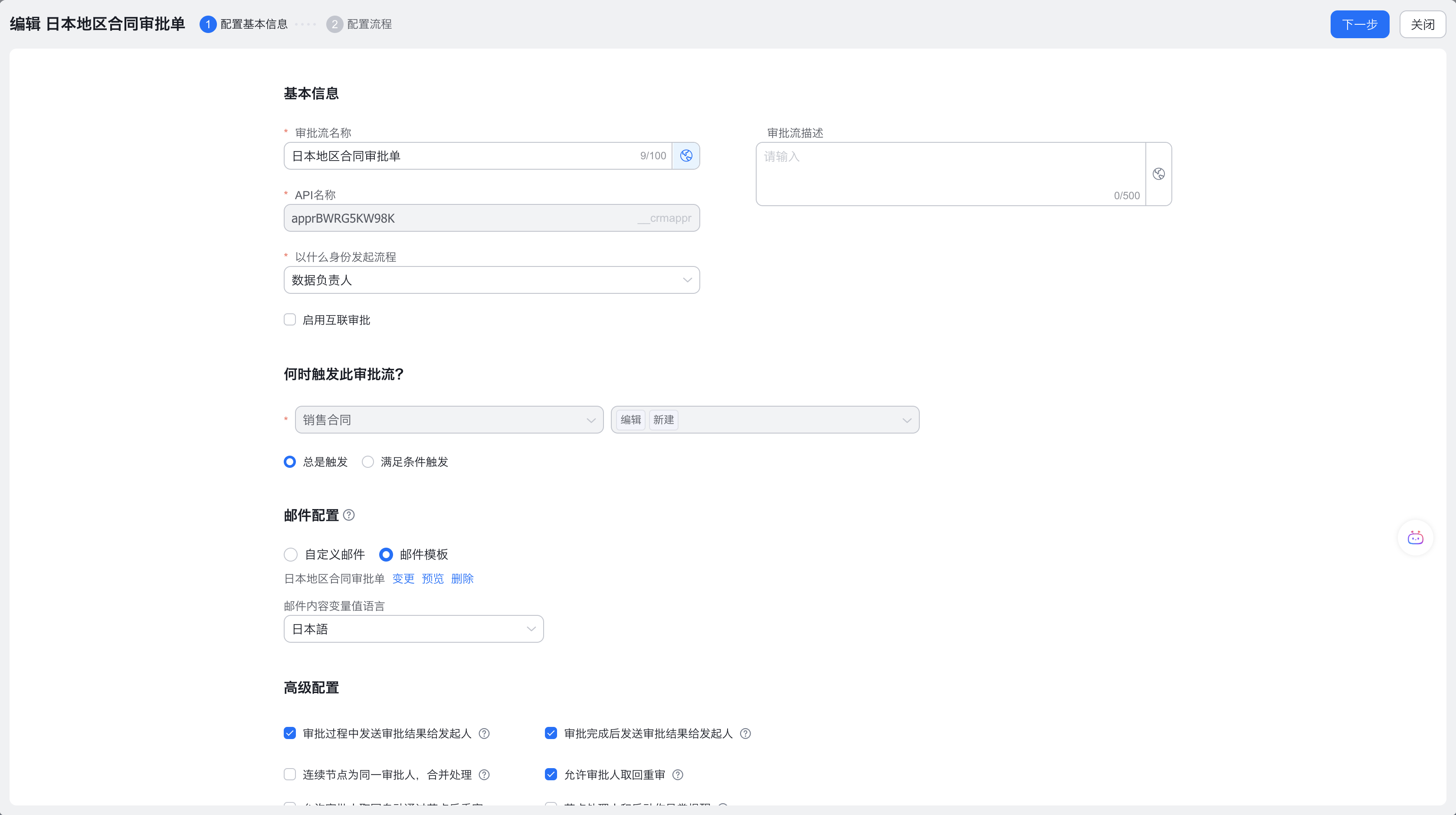The image size is (1456, 815).
Task: Check 连续节点为同一审批人，合并处理 checkbox
Action: [290, 774]
